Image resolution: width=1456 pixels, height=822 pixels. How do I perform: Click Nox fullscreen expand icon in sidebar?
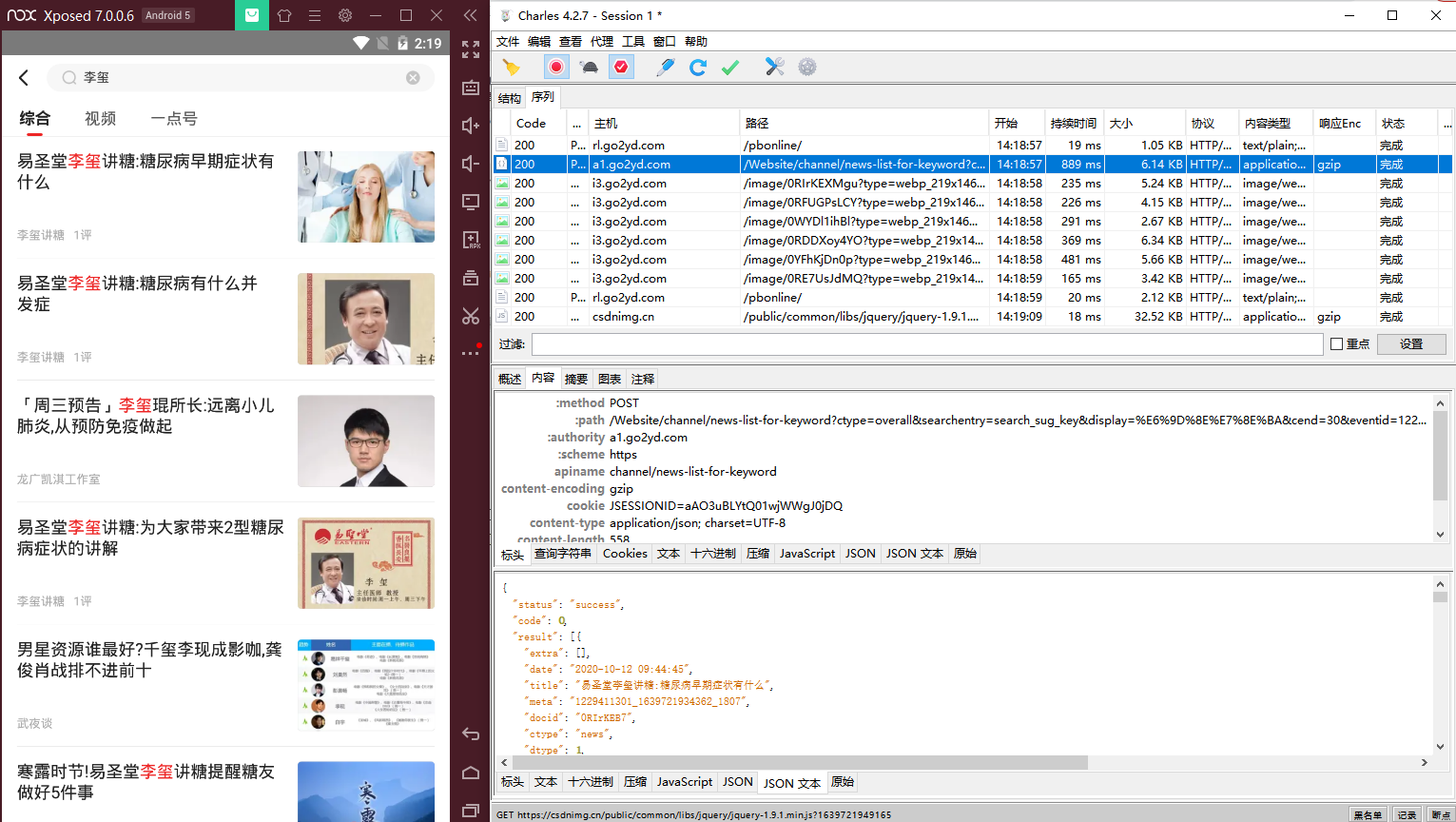471,49
